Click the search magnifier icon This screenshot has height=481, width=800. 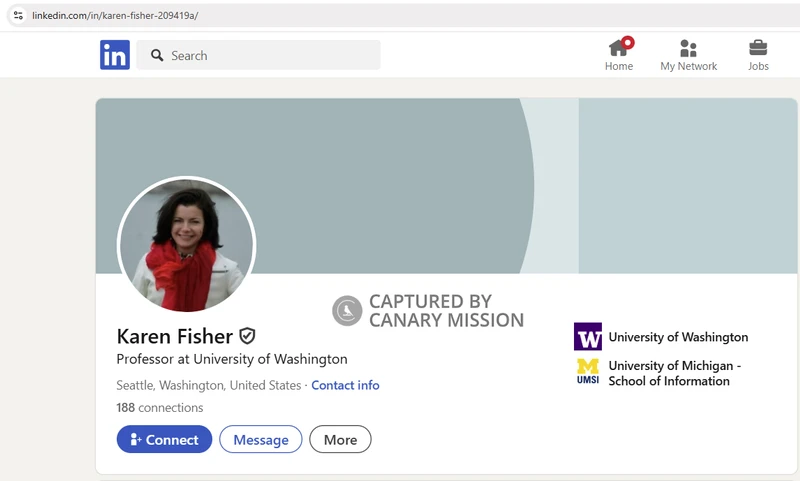click(157, 55)
